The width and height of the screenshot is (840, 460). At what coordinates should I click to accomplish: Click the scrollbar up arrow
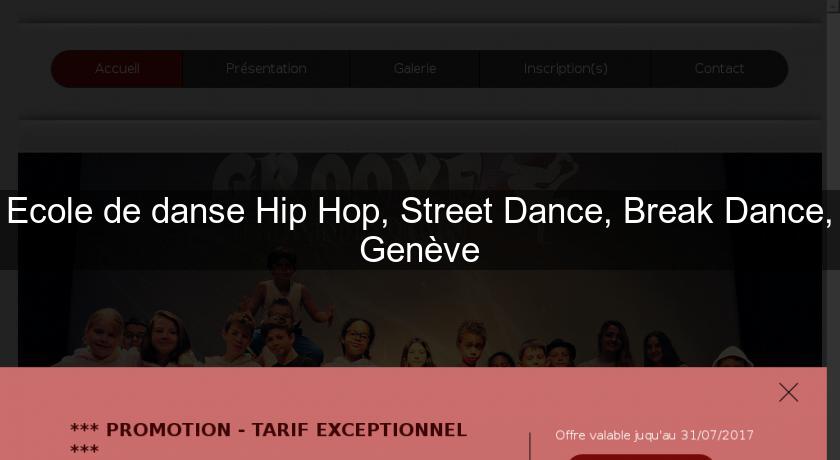click(833, 4)
